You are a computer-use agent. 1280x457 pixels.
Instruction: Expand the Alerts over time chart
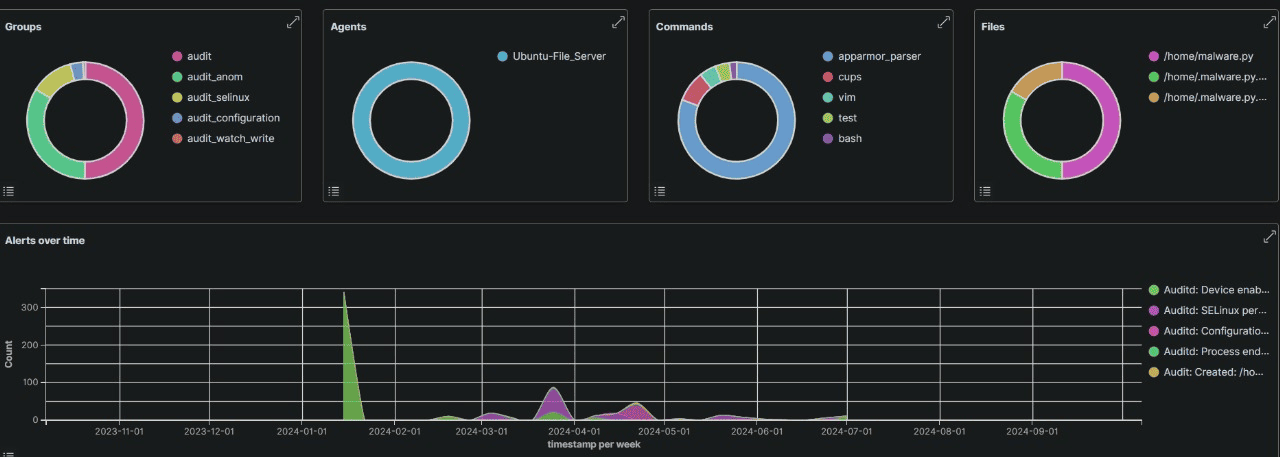[1269, 237]
